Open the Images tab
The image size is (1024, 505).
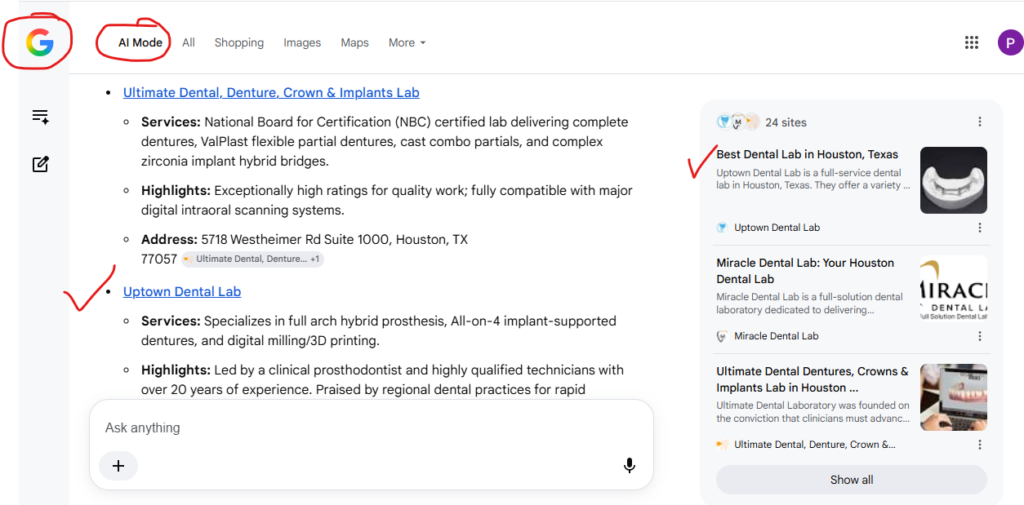(302, 42)
